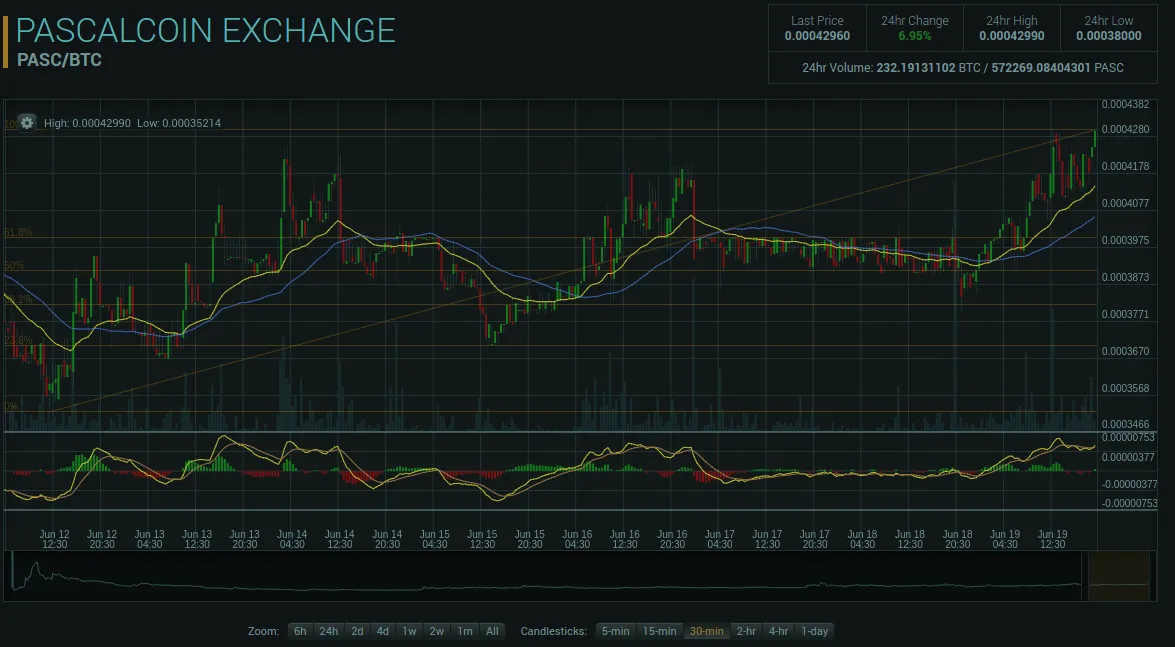Click the 24hr High 0.00042990 value

coord(1012,36)
